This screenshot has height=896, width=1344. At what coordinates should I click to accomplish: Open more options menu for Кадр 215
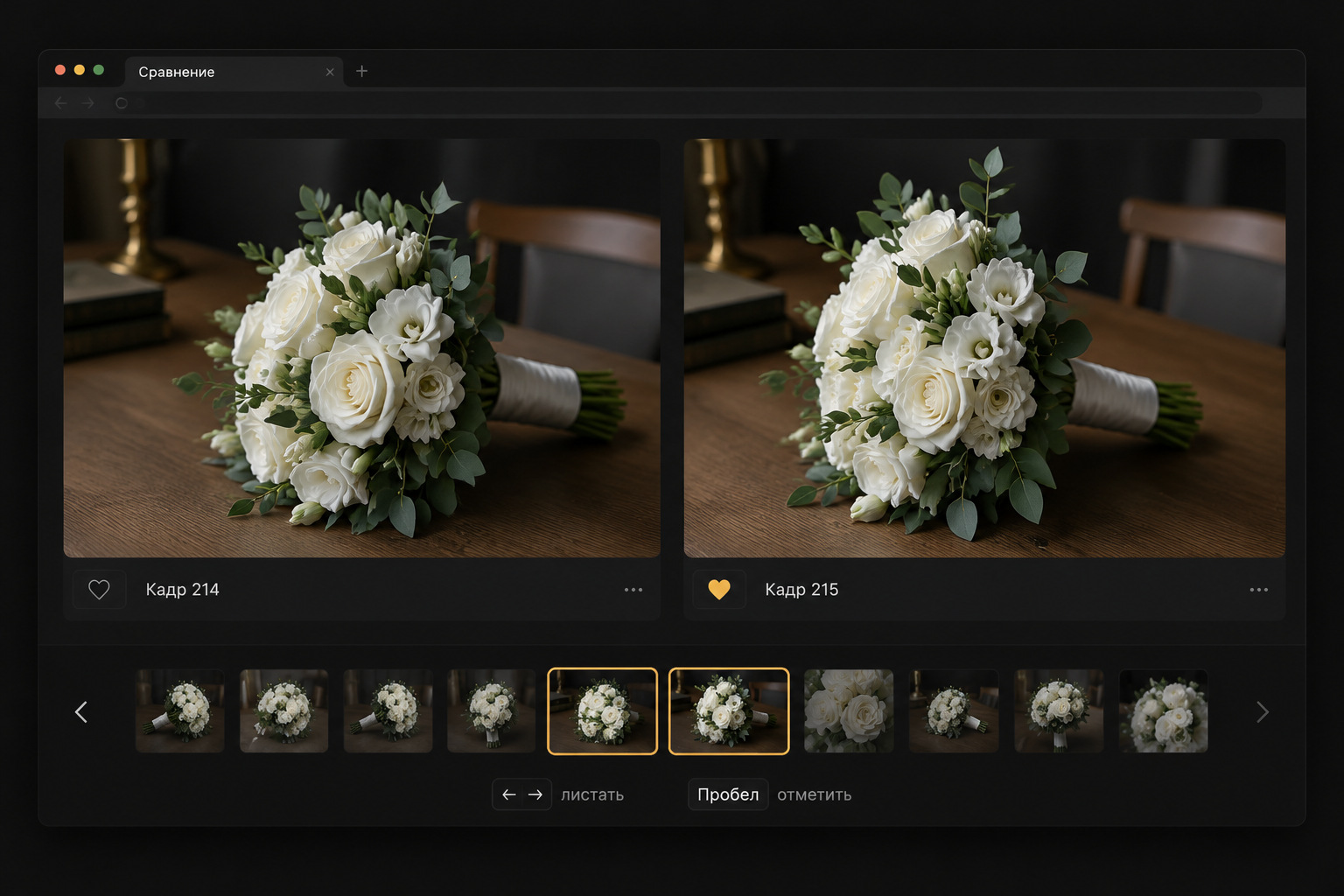(1258, 590)
